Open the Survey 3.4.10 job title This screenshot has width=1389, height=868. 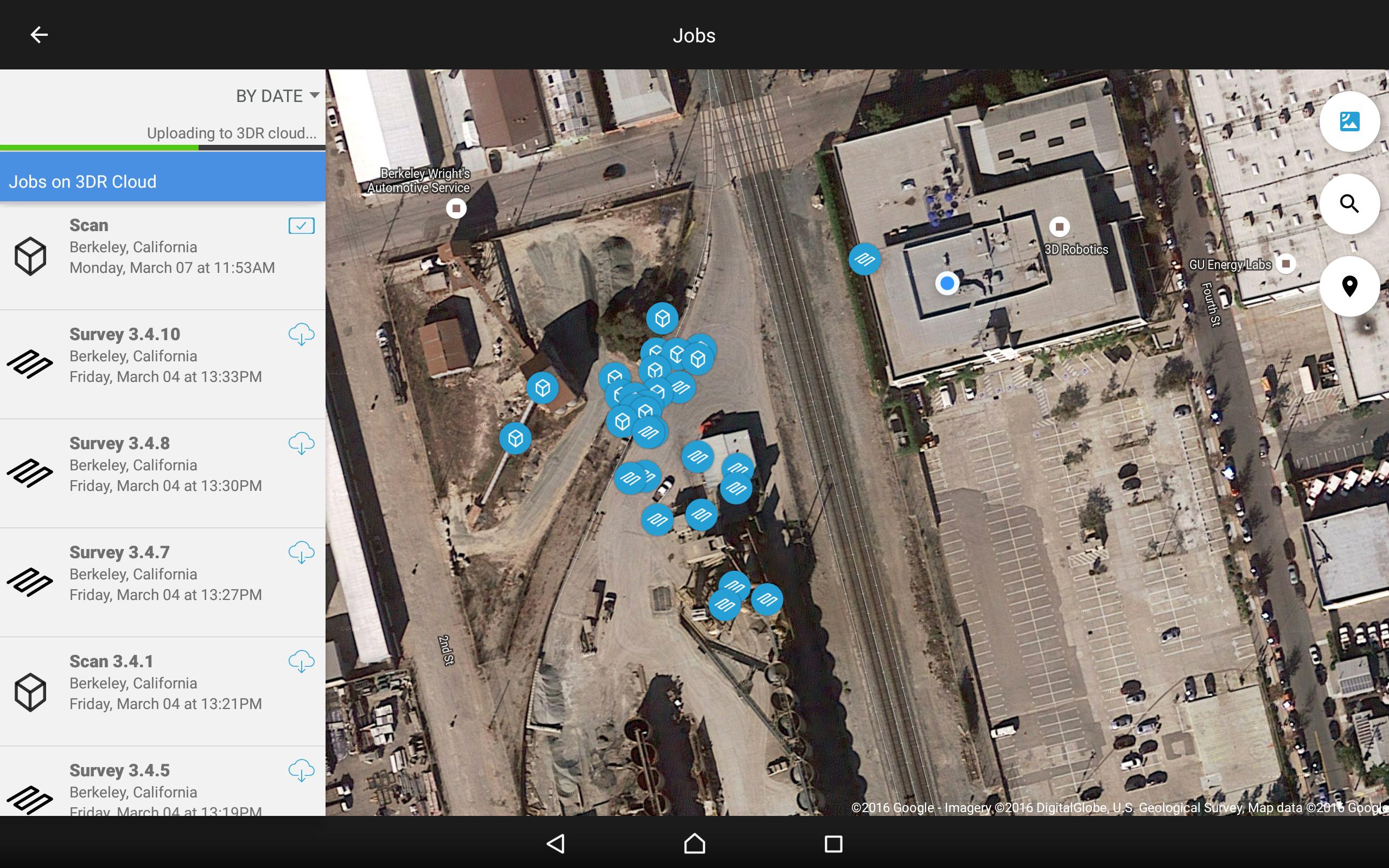[x=125, y=334]
